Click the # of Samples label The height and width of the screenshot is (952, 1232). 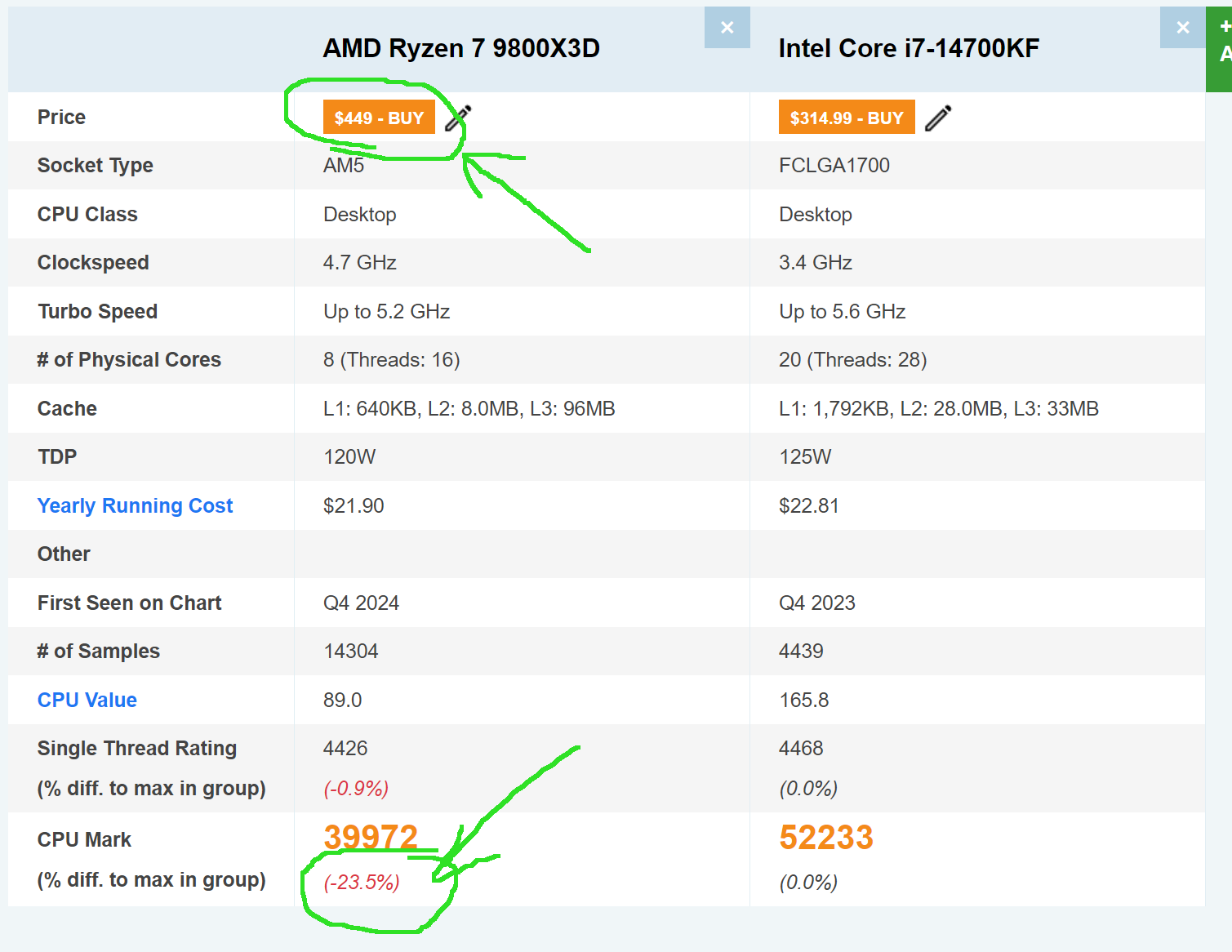pos(99,651)
